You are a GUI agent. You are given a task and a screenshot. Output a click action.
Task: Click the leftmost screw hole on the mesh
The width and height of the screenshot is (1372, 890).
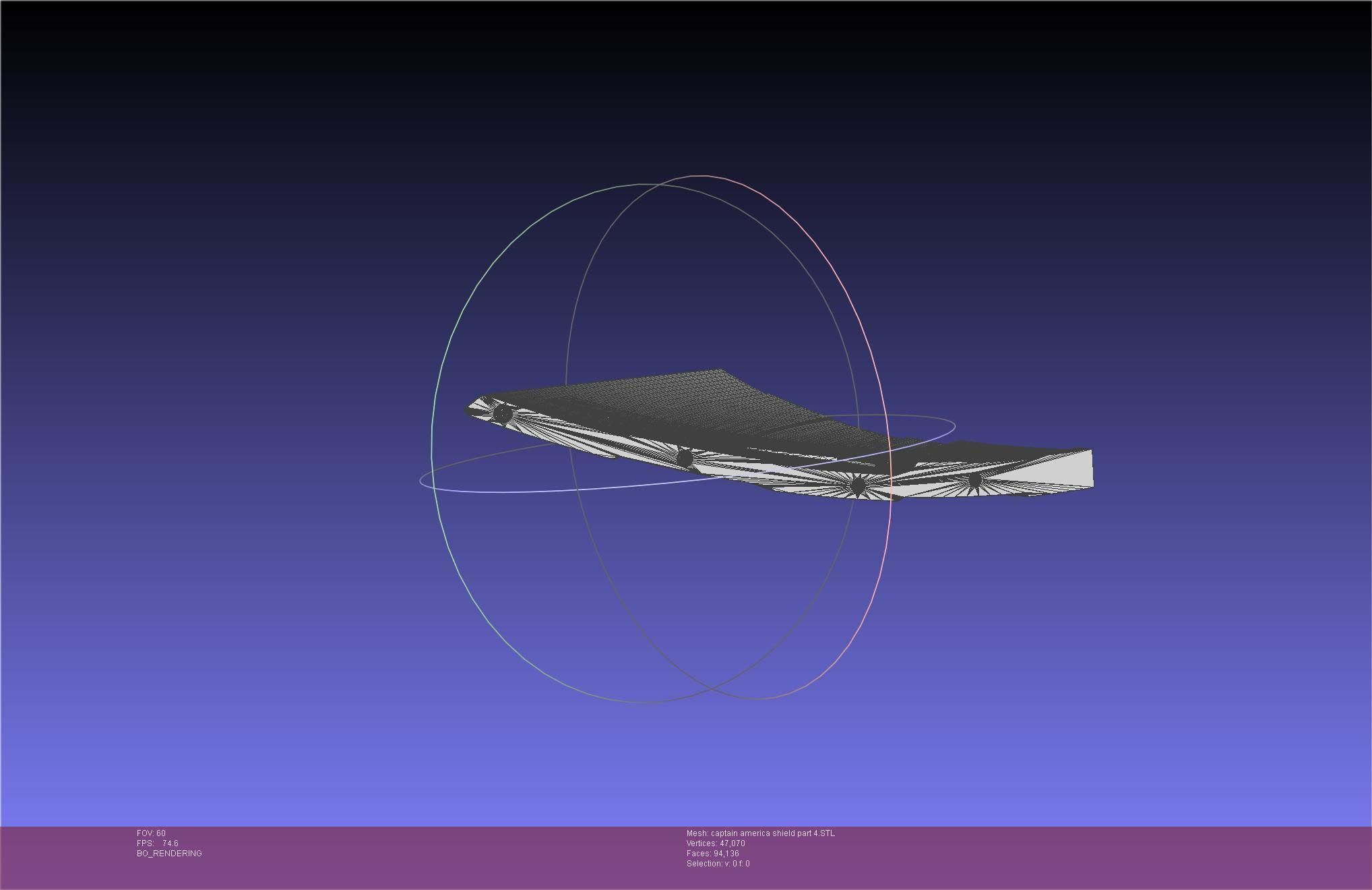[x=501, y=413]
